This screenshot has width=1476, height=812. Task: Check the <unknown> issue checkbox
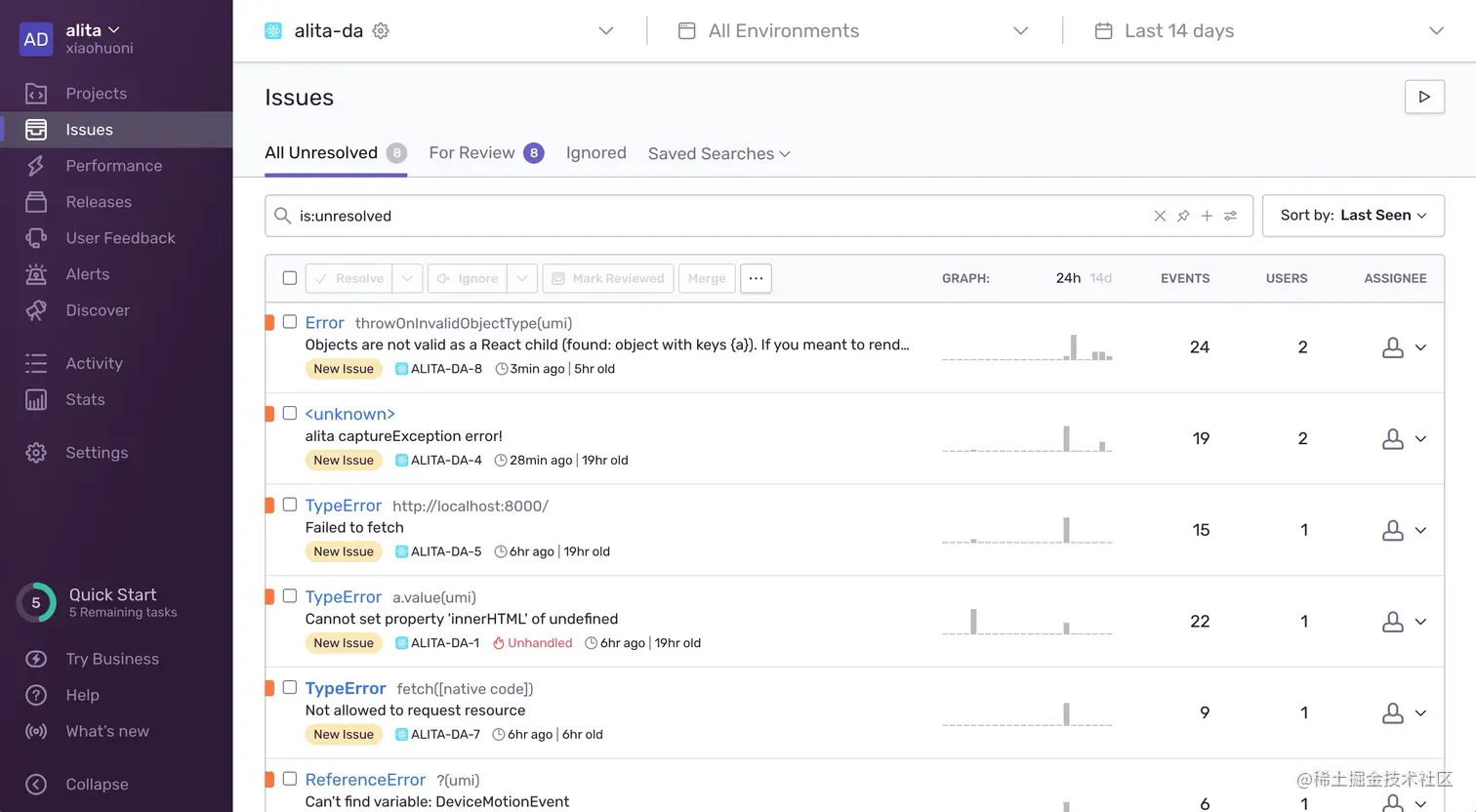tap(290, 413)
